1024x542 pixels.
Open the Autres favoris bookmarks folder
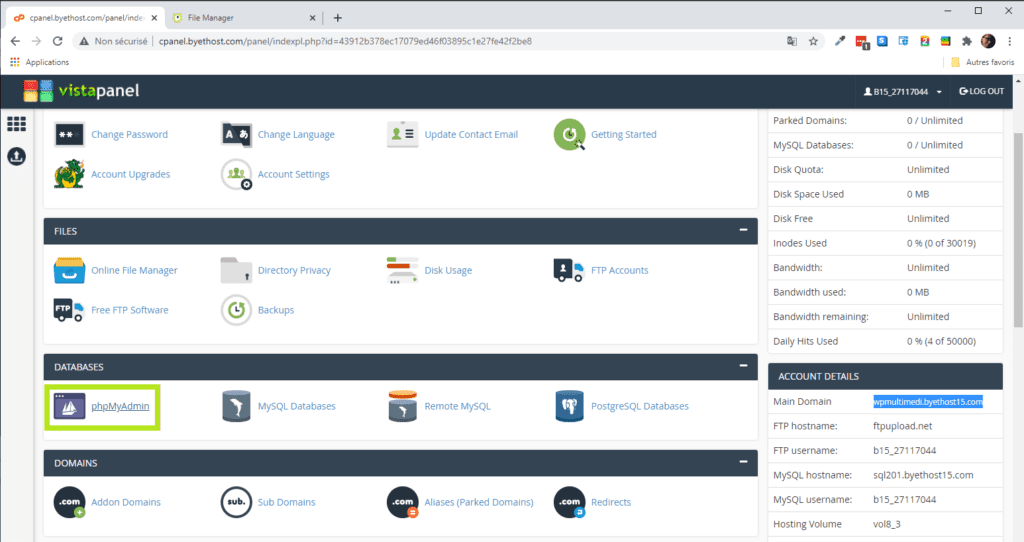983,62
